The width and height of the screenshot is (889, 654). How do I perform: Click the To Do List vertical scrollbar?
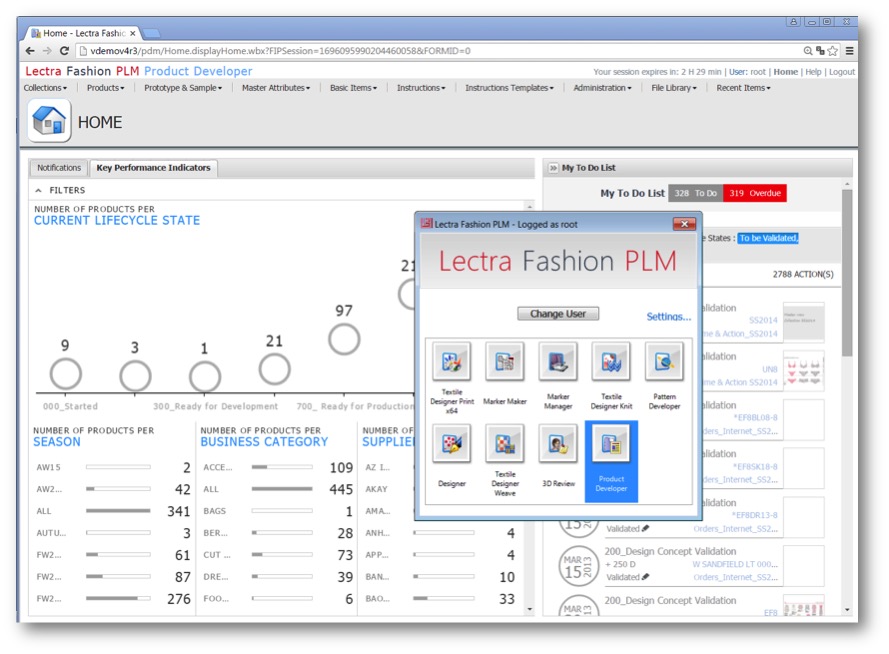point(847,273)
